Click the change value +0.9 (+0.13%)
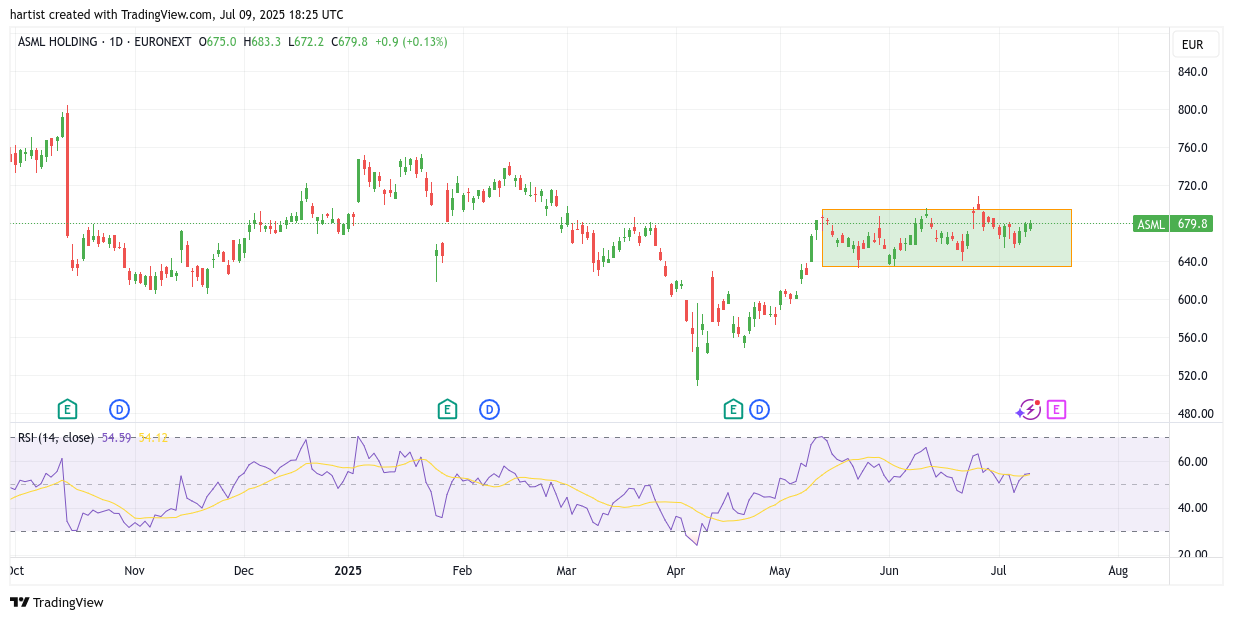 point(411,42)
